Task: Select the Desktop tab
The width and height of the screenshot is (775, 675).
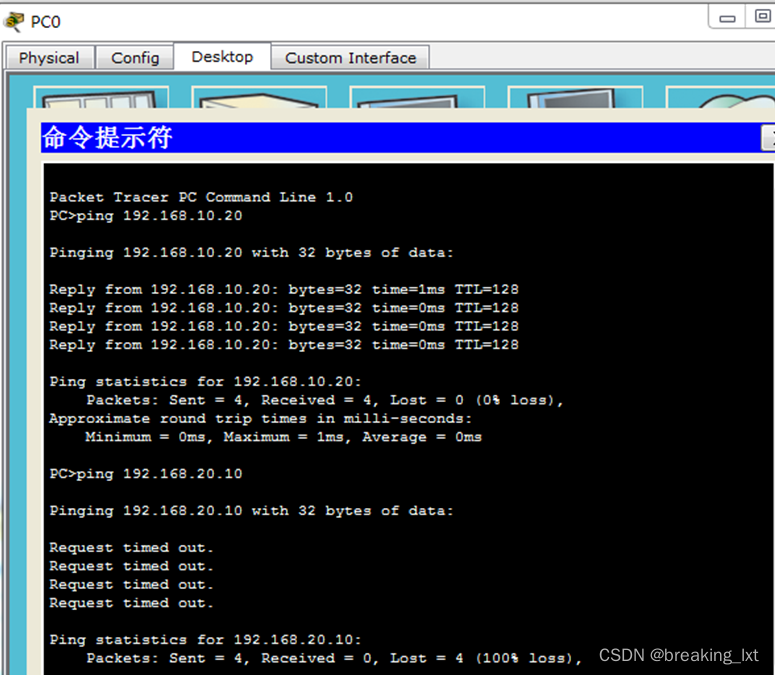Action: tap(222, 57)
